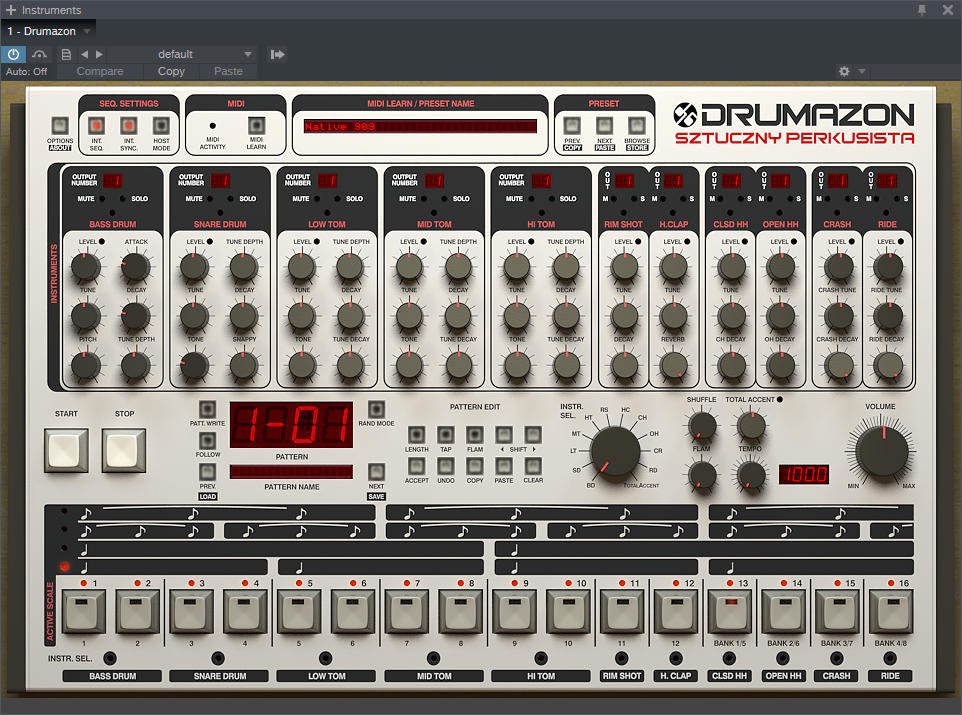Click the Shift left button
Screen dimensions: 962x715
504,435
